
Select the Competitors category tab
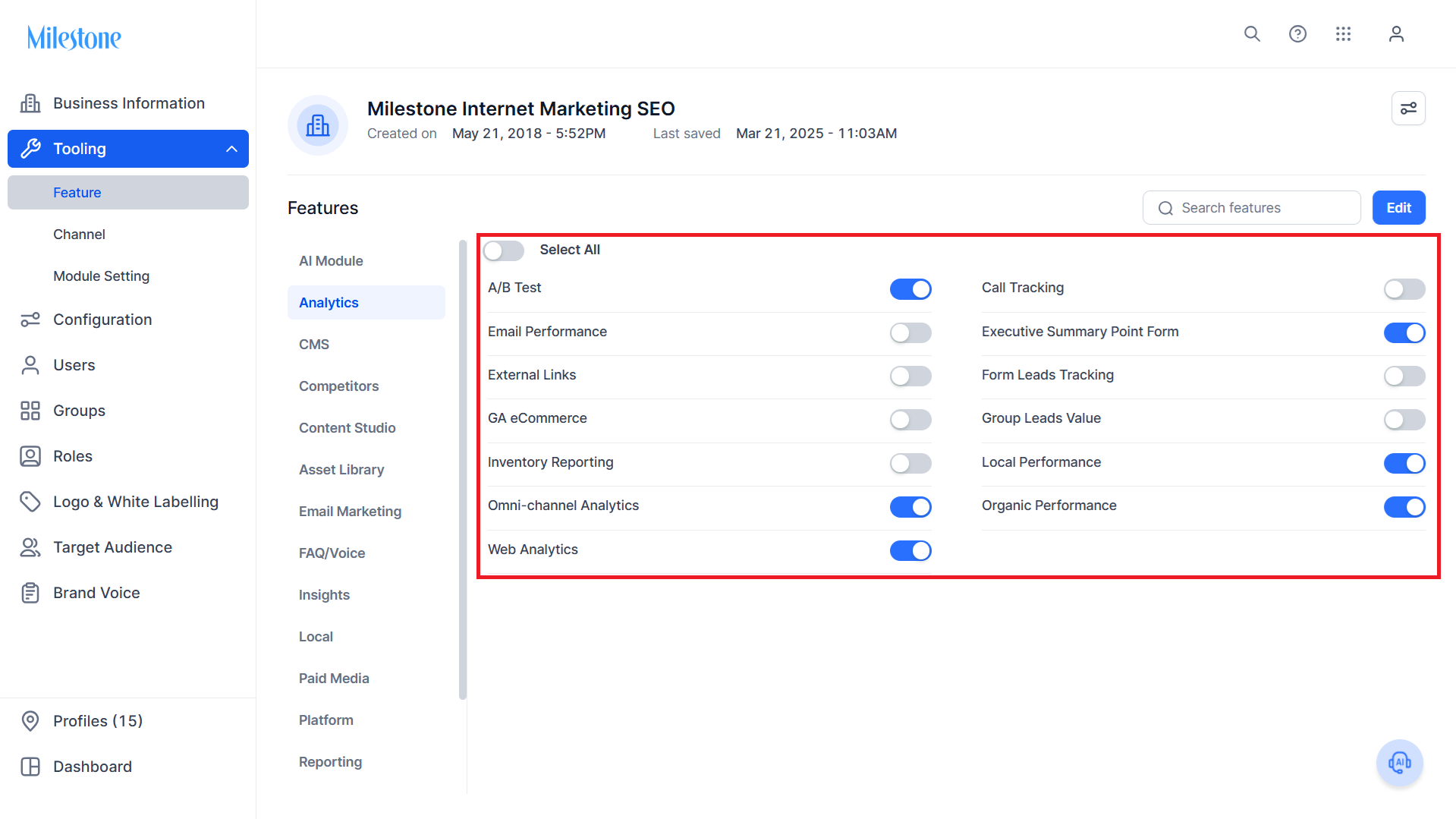point(366,386)
